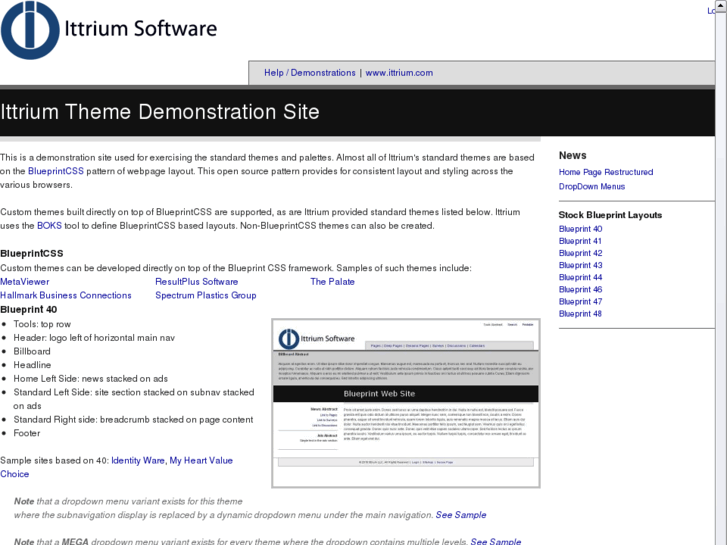This screenshot has height=545, width=727.
Task: Select Blueprint 43 layout link
Action: (x=580, y=265)
